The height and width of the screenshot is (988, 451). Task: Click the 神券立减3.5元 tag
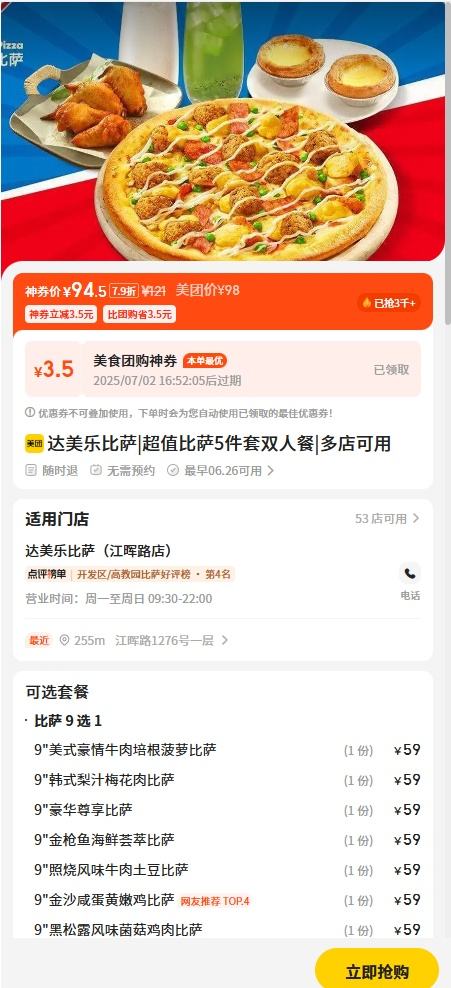[61, 314]
